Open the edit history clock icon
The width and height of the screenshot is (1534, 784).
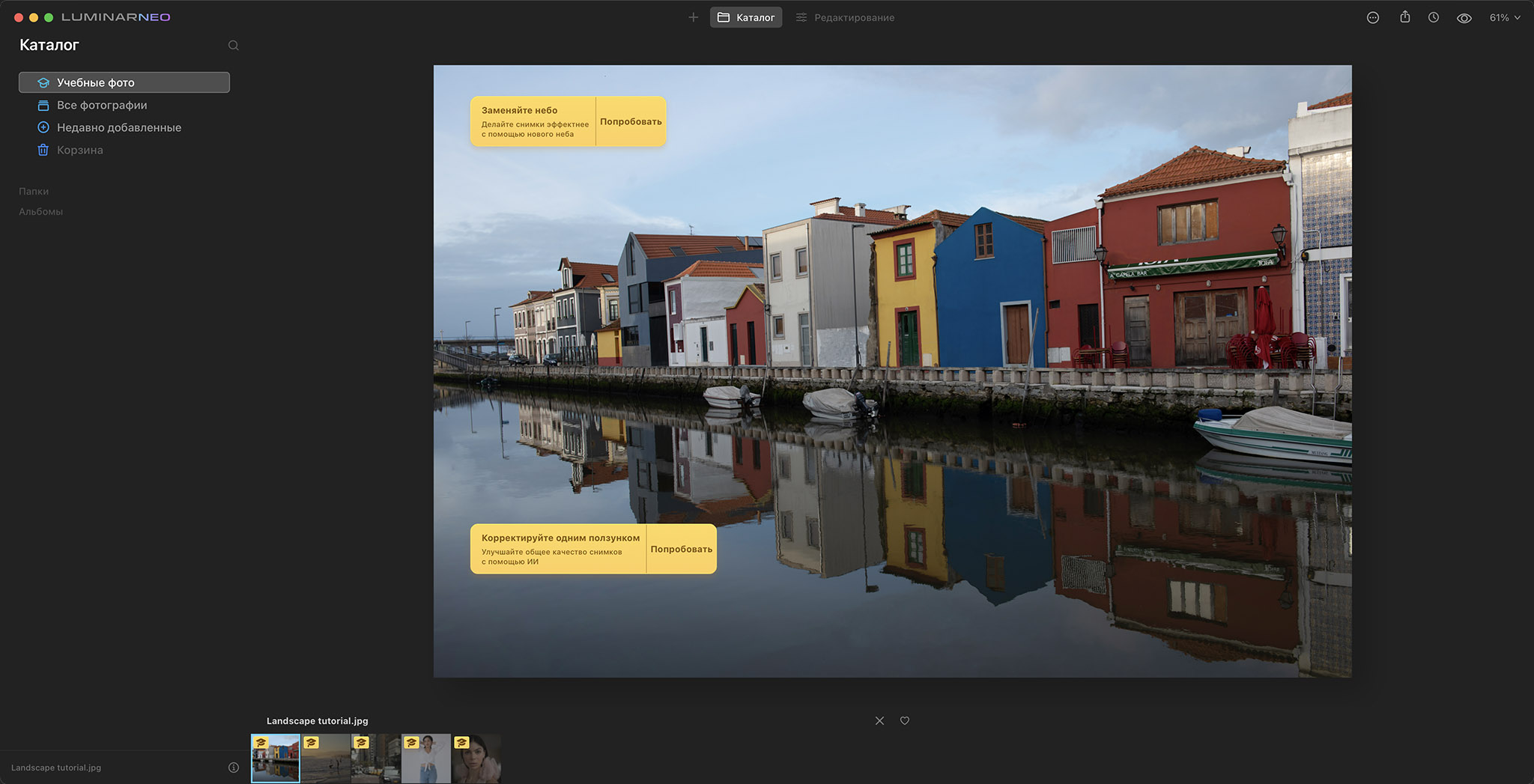tap(1434, 16)
